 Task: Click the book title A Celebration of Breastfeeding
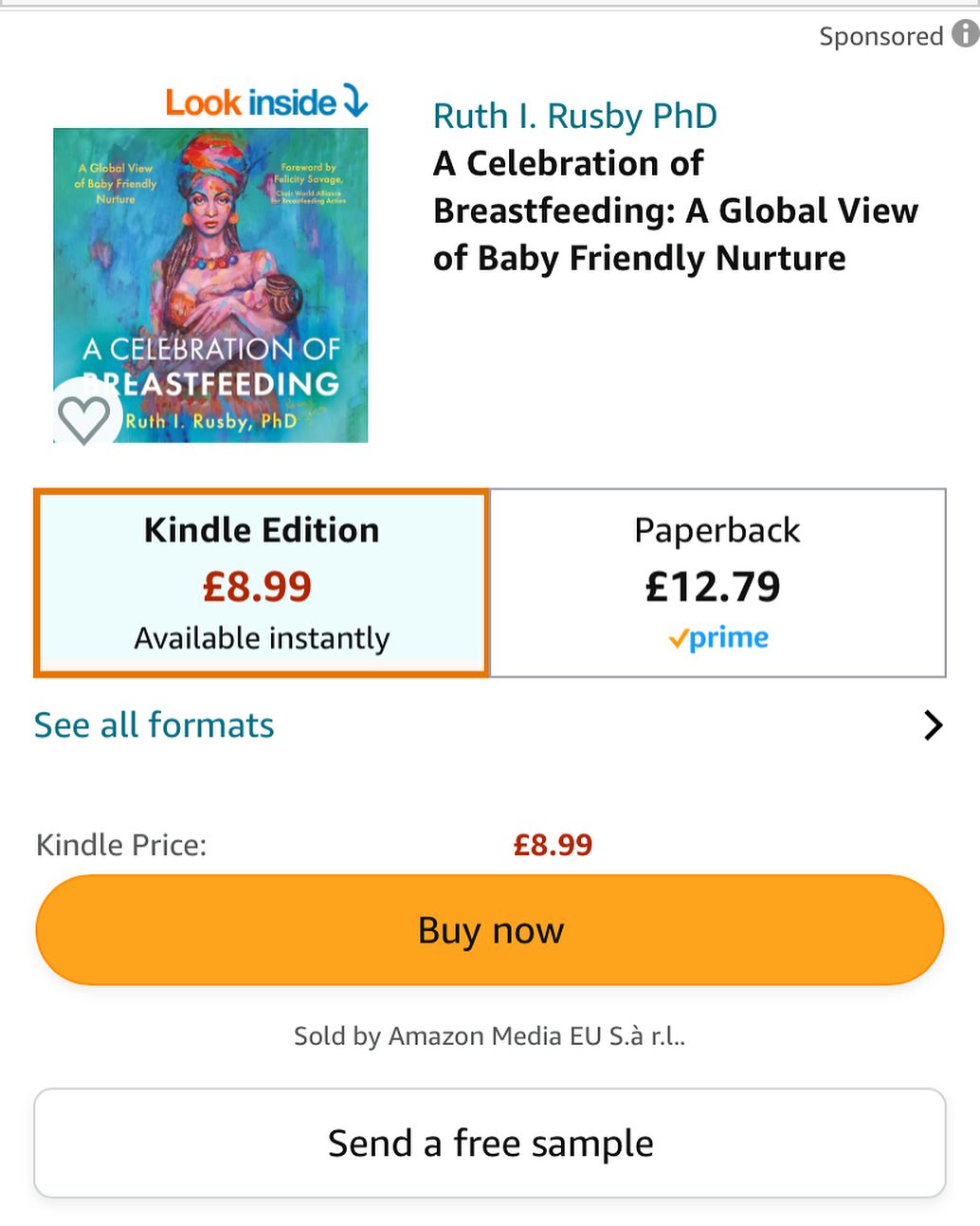point(675,210)
